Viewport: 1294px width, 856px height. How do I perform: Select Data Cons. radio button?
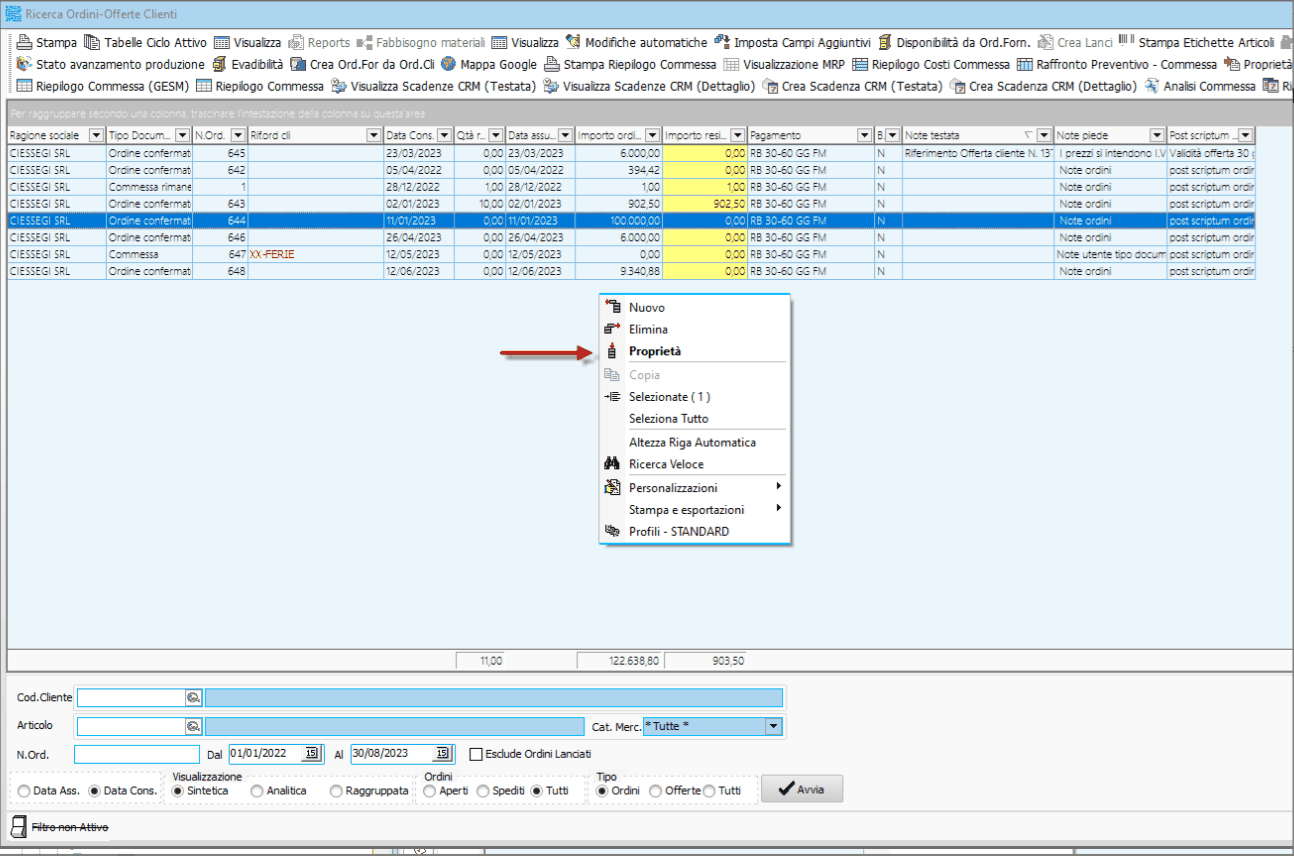95,790
